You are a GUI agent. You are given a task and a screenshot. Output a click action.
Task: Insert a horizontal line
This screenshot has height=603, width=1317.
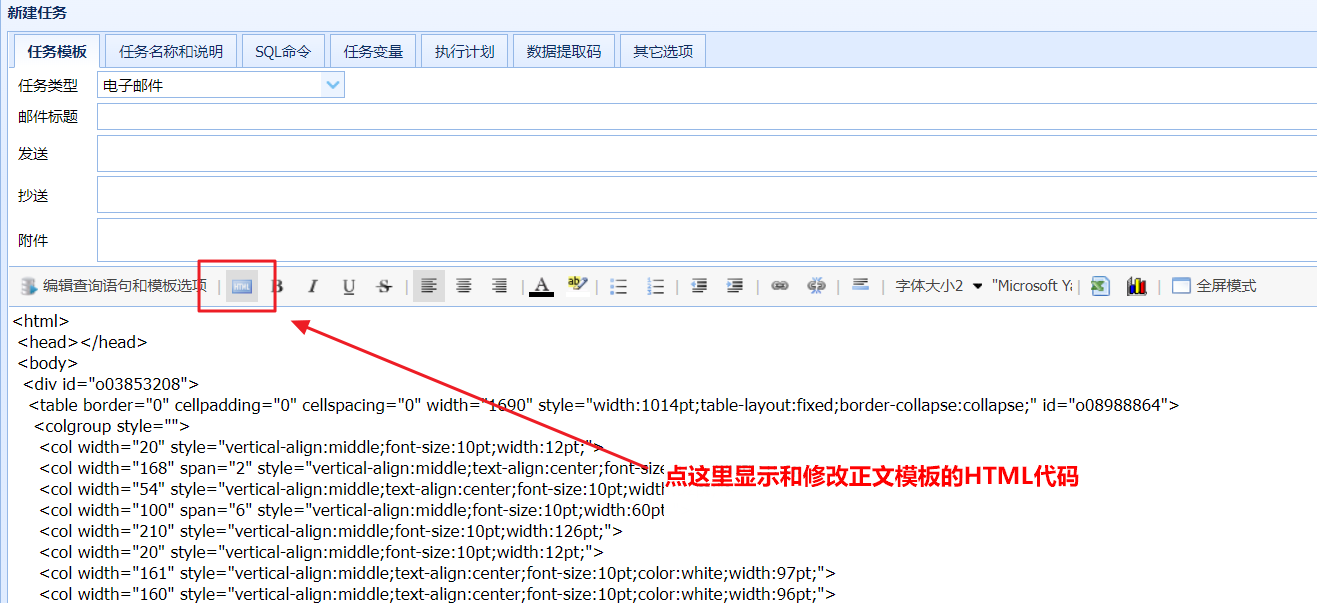point(860,286)
